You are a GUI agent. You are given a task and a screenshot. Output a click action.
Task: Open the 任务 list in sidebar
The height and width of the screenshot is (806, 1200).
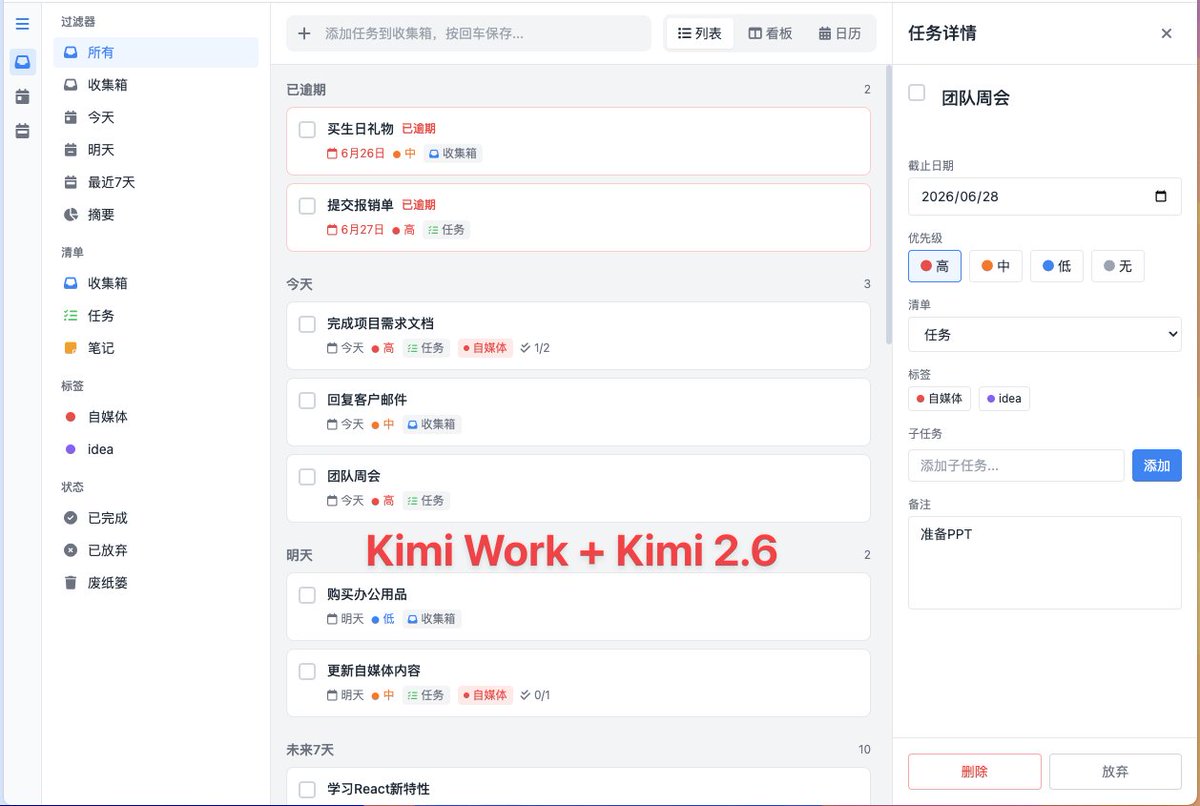click(156, 316)
